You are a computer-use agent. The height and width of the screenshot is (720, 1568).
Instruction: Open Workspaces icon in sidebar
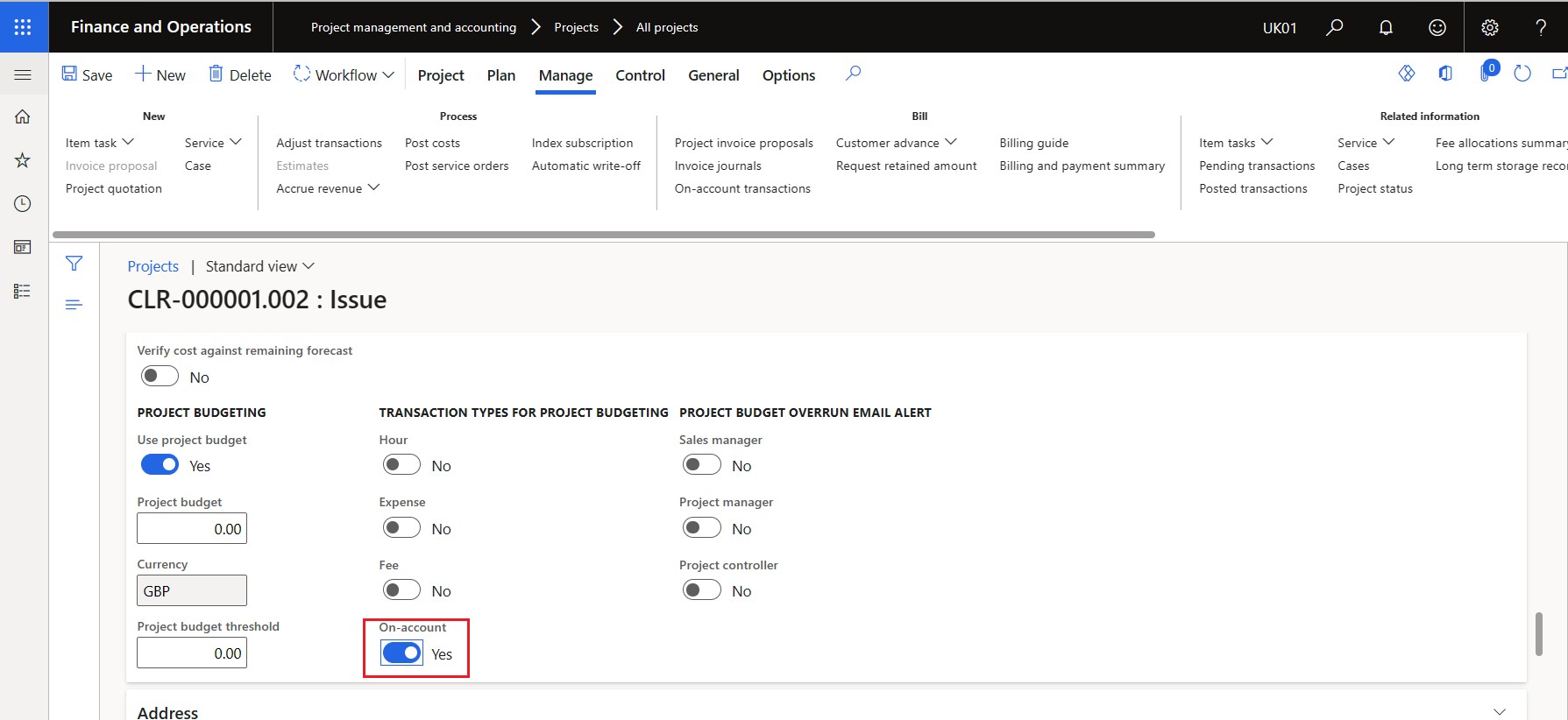click(24, 247)
